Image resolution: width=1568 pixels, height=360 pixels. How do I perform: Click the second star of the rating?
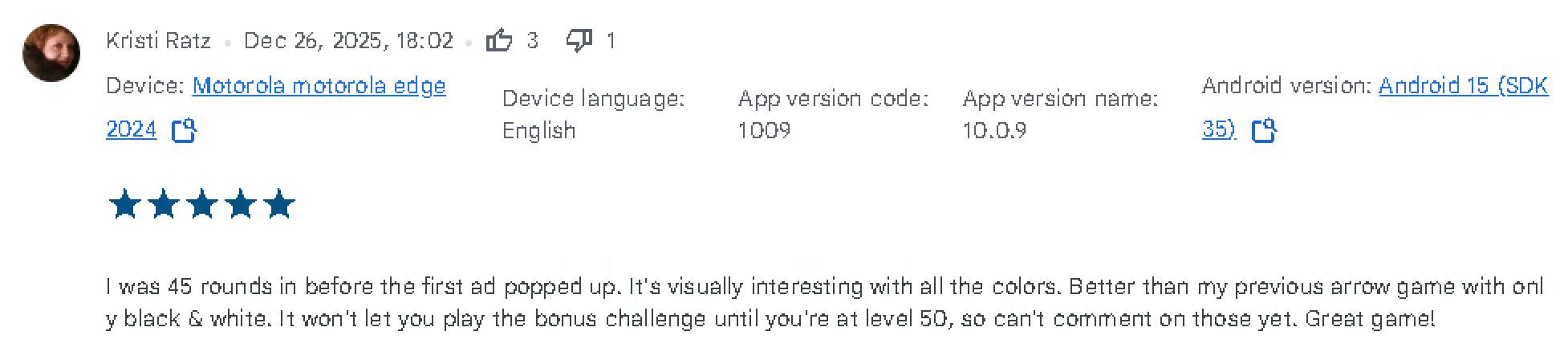point(163,205)
